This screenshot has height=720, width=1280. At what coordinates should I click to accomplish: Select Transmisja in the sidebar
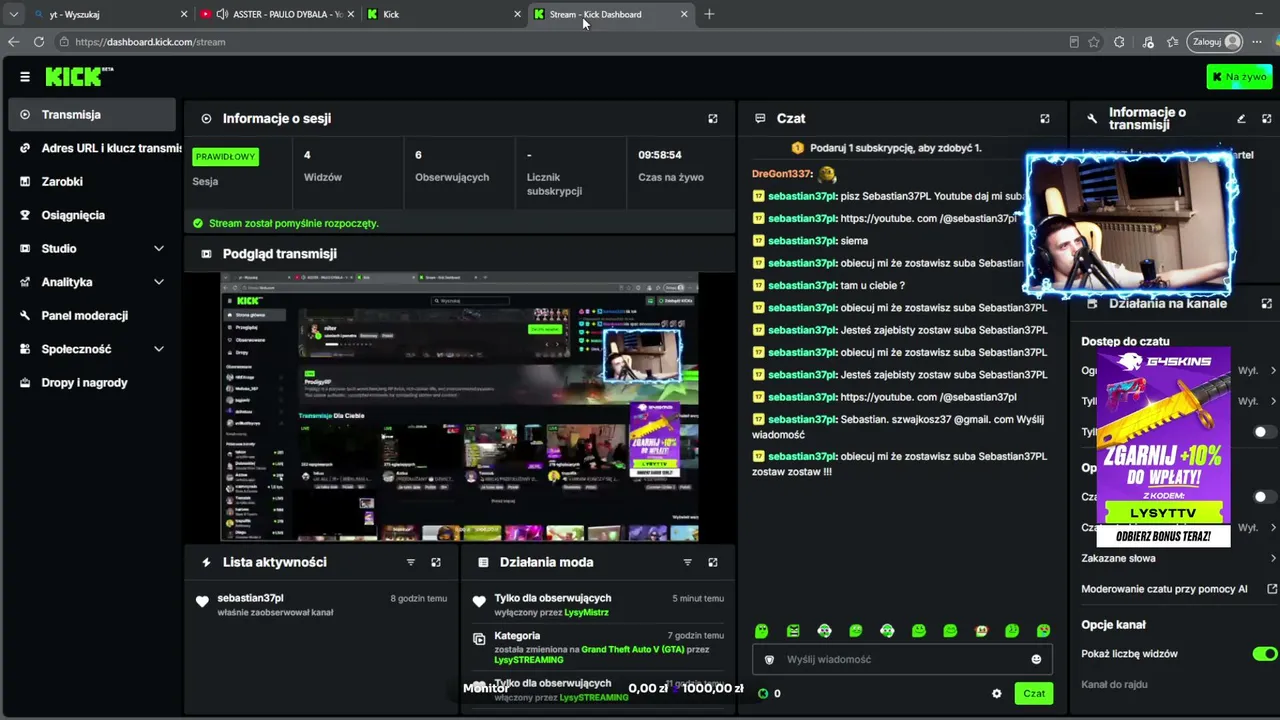pyautogui.click(x=92, y=114)
